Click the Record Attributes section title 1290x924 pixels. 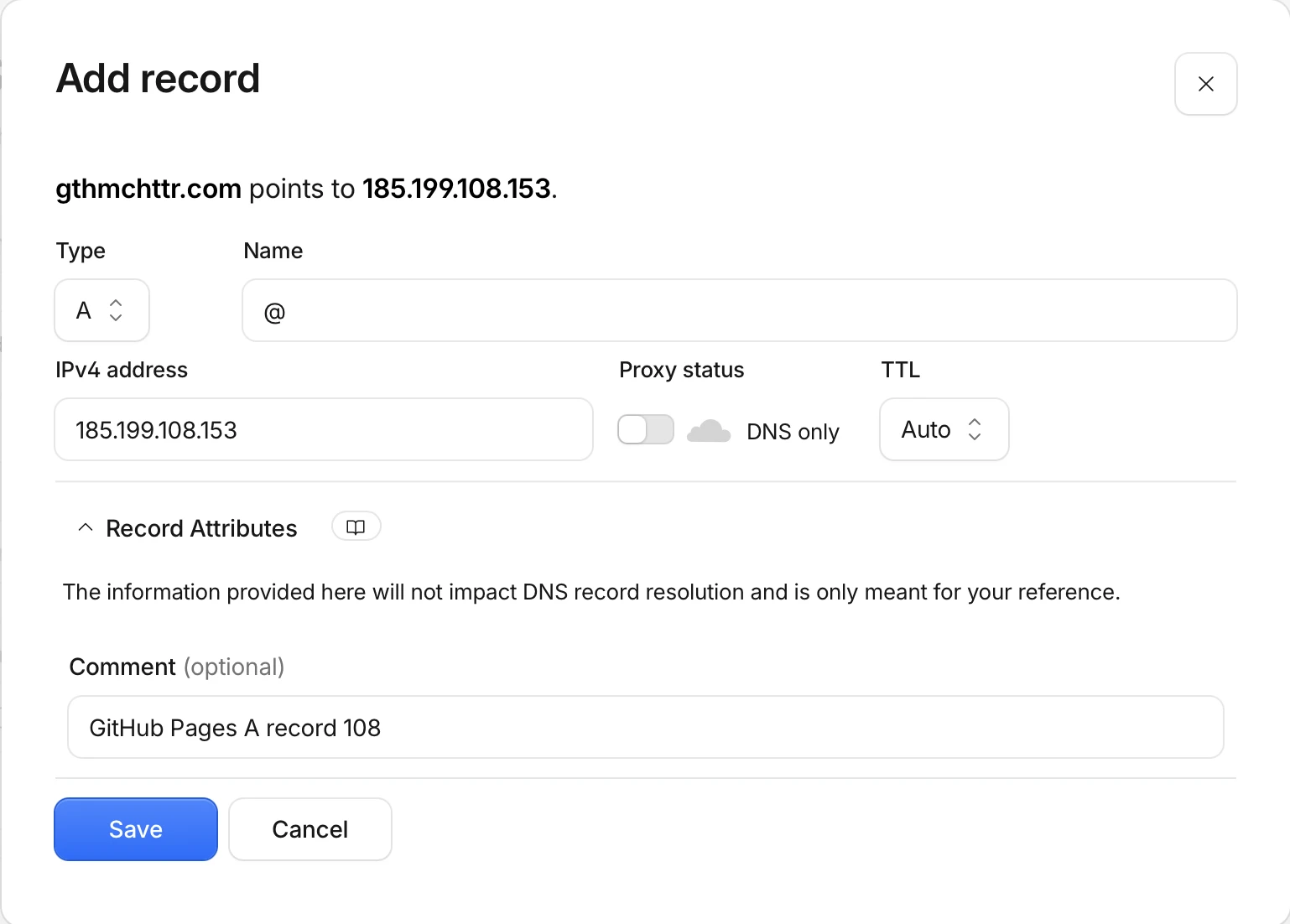tap(201, 528)
